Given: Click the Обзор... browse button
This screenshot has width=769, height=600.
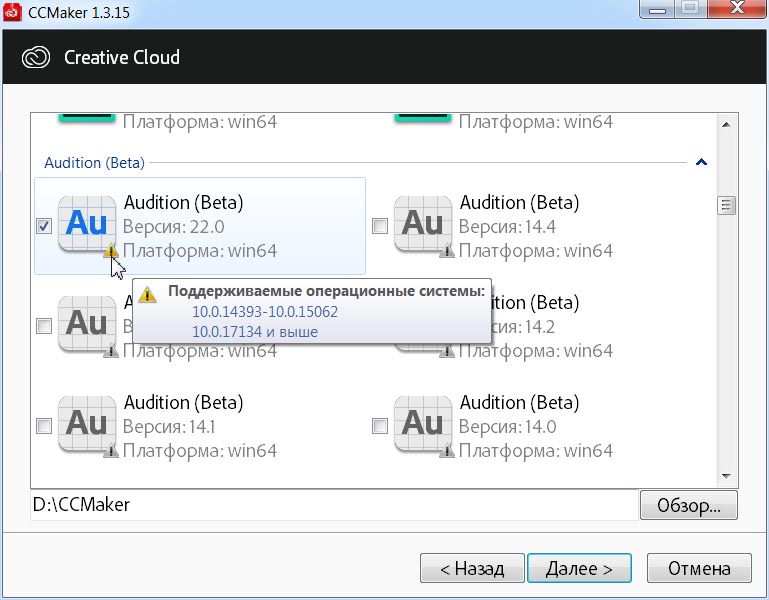Looking at the screenshot, I should tap(689, 505).
